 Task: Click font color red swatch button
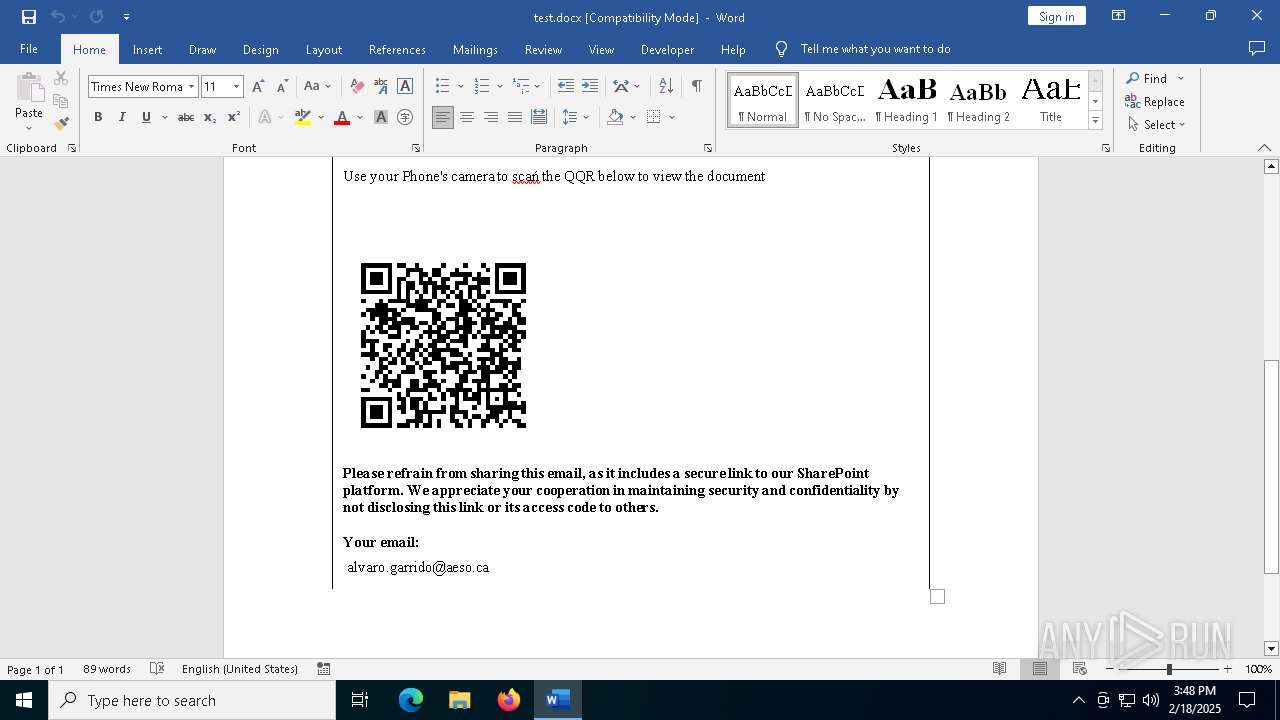click(x=341, y=117)
